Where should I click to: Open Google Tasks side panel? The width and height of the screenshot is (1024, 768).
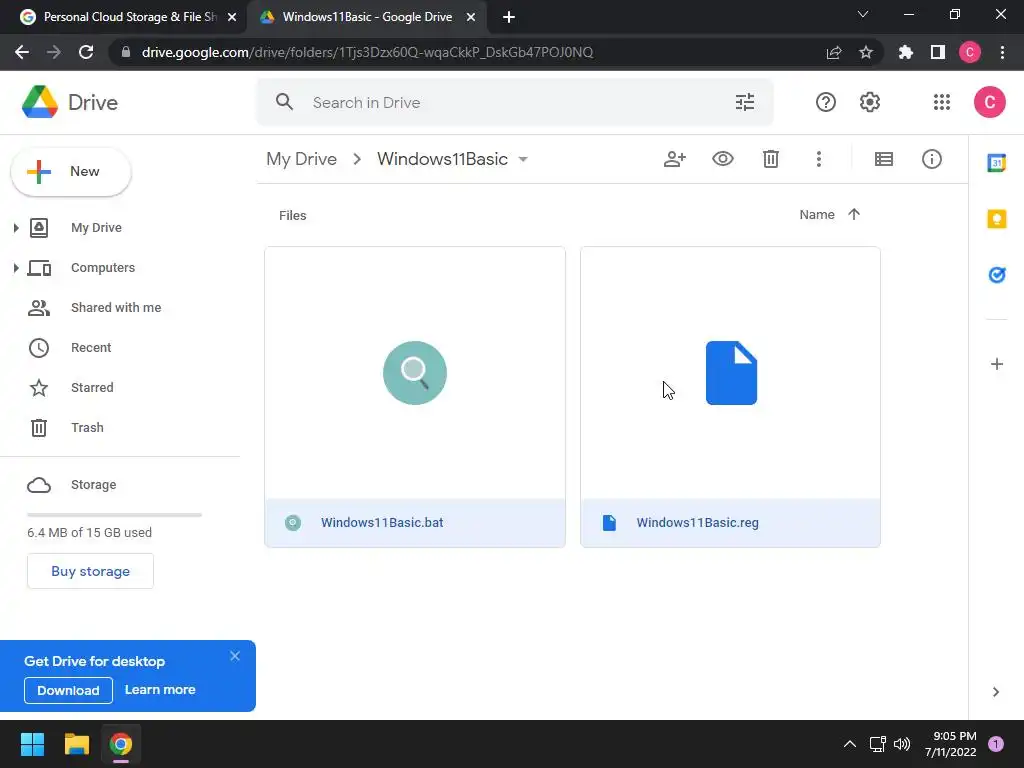point(996,275)
